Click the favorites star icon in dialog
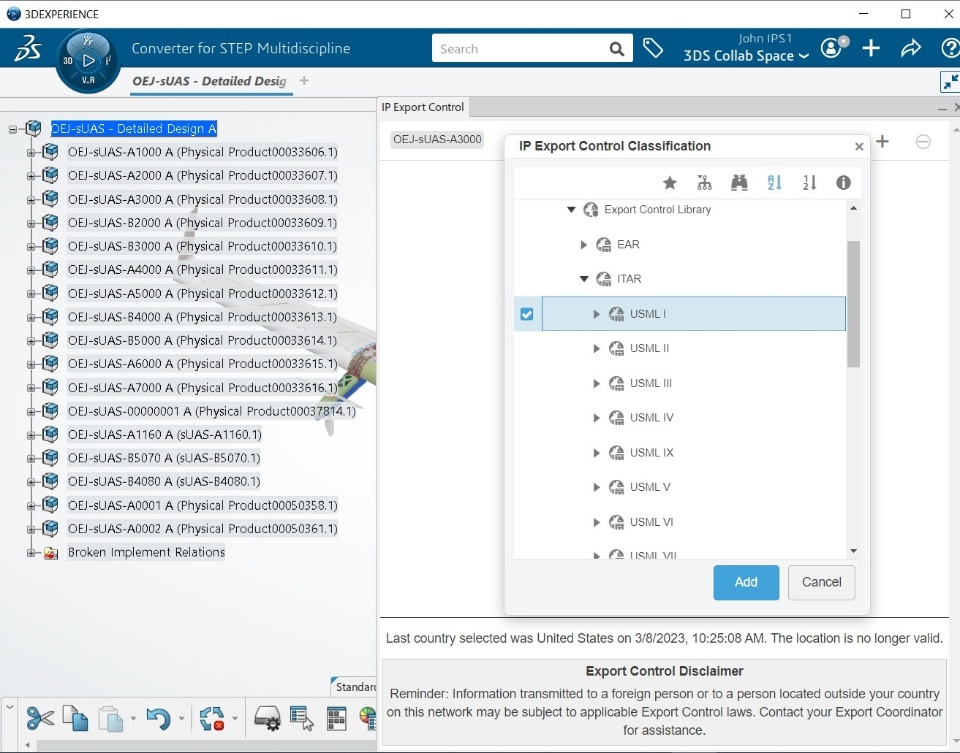Screen dimensions: 960x753 (x=670, y=182)
